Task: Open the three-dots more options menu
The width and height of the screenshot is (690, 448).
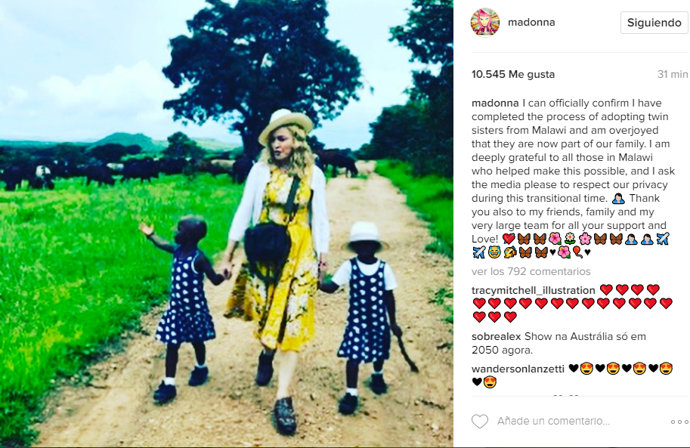Action: click(679, 422)
